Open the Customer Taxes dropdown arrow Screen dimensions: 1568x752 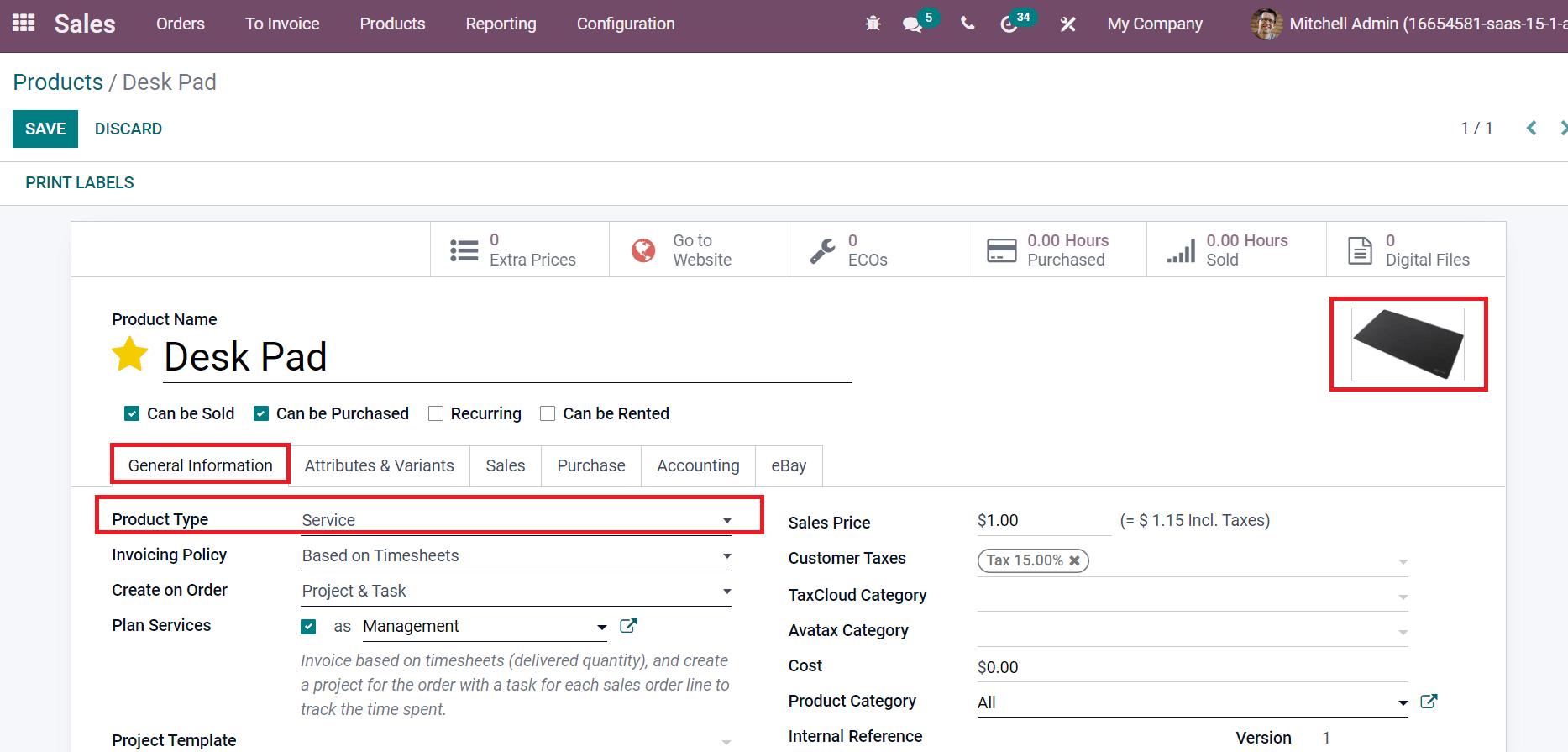click(x=1403, y=561)
